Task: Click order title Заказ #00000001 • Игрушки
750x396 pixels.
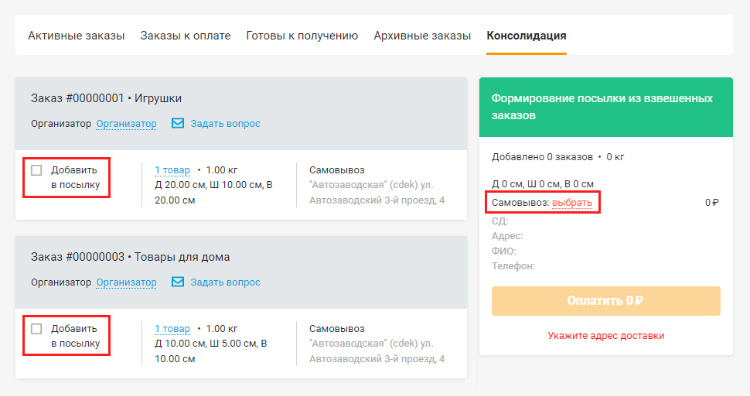Action: 106,99
